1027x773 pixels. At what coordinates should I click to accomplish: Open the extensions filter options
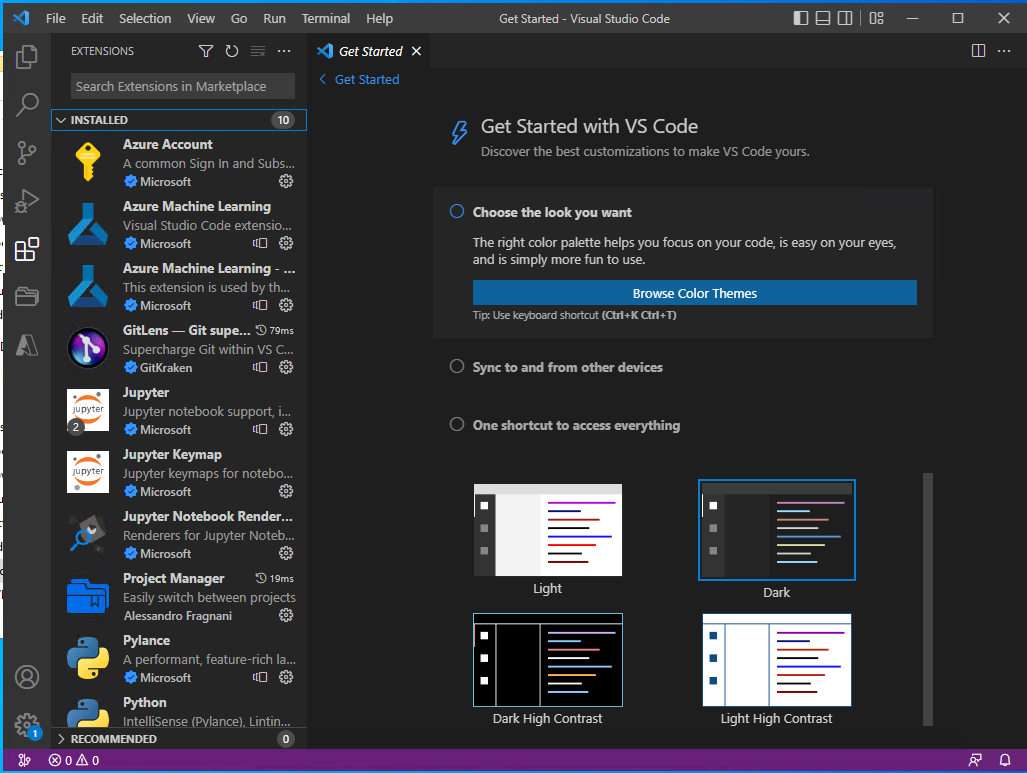click(x=206, y=51)
